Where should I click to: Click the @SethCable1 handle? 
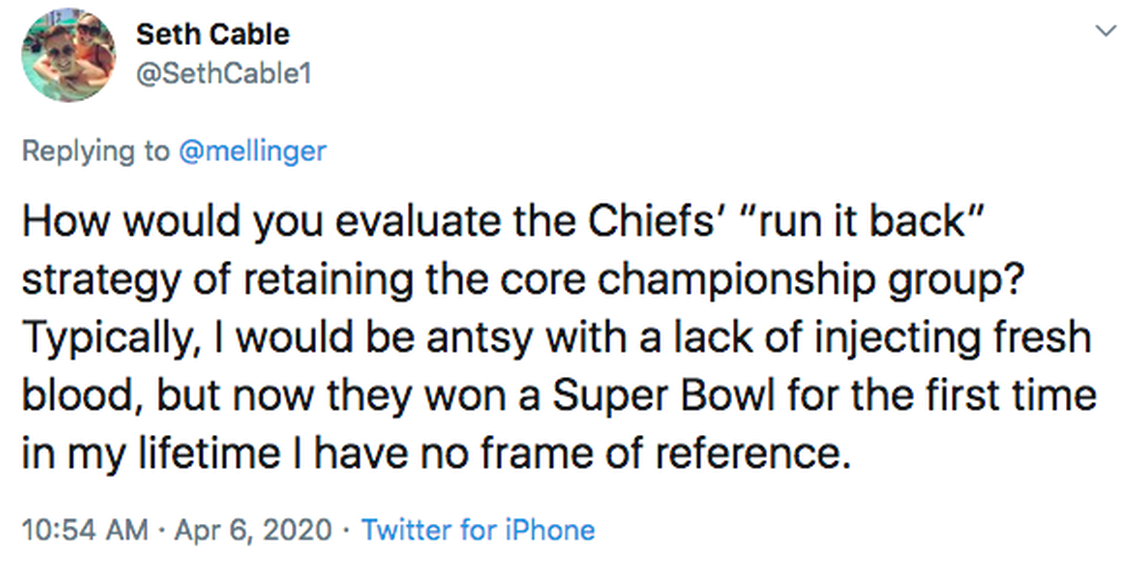point(223,73)
